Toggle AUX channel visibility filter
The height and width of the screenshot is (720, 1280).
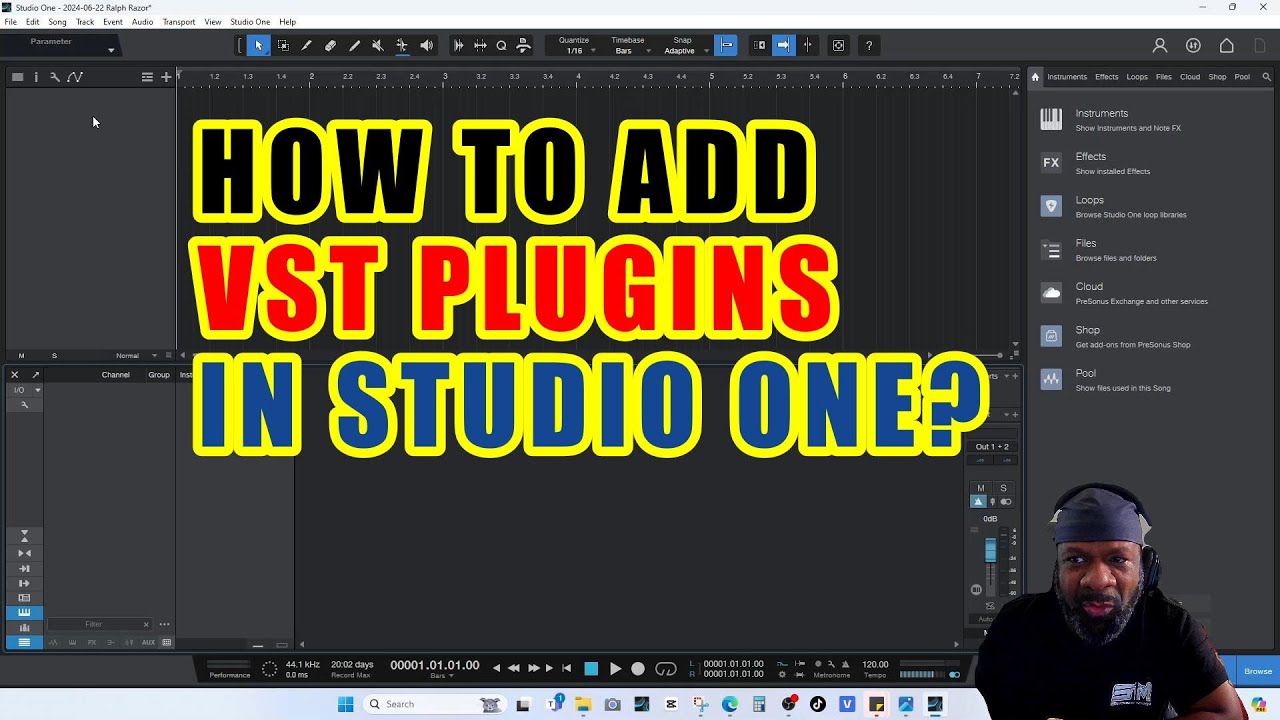click(149, 642)
